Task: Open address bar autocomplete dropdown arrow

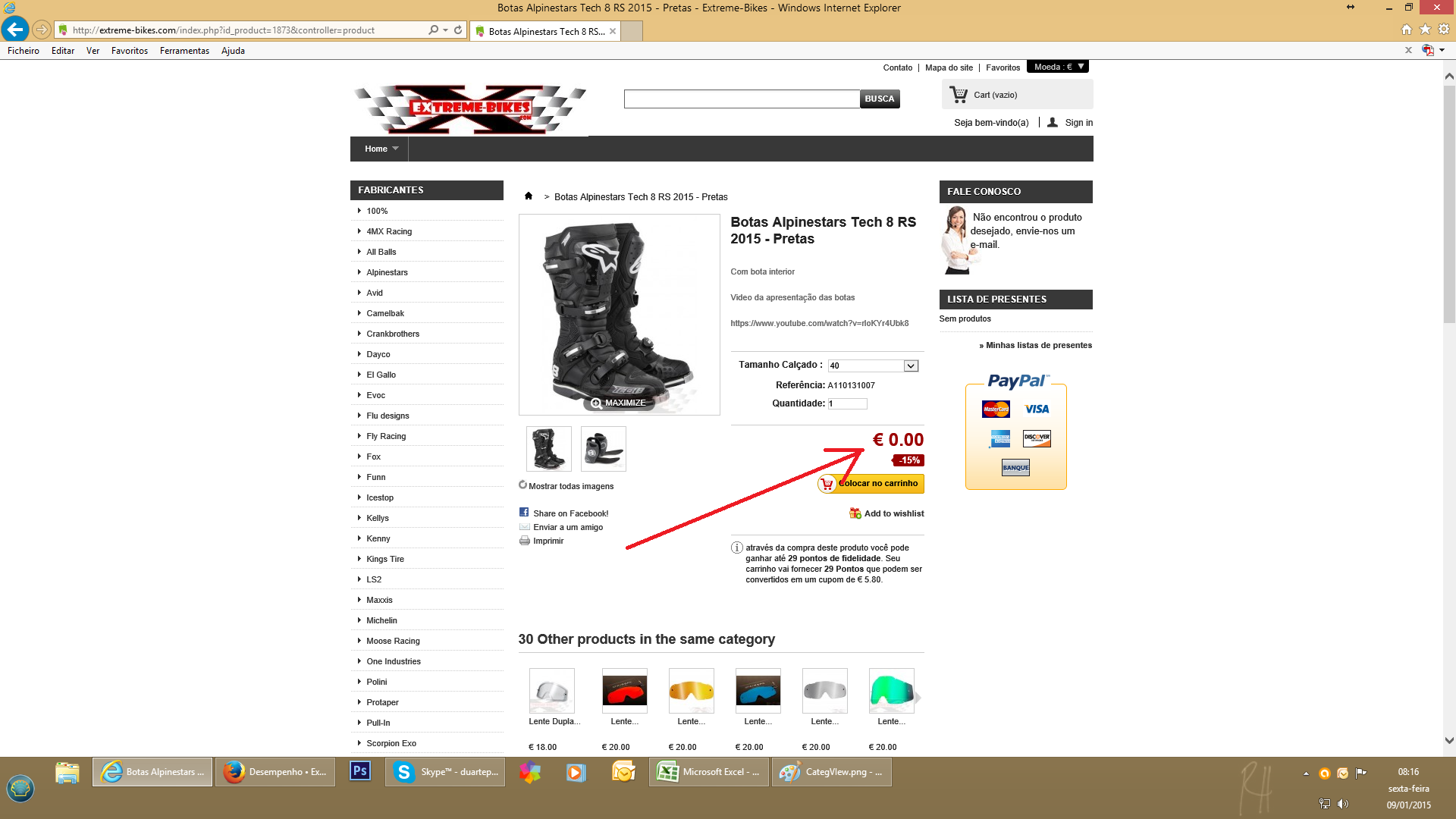Action: point(446,30)
